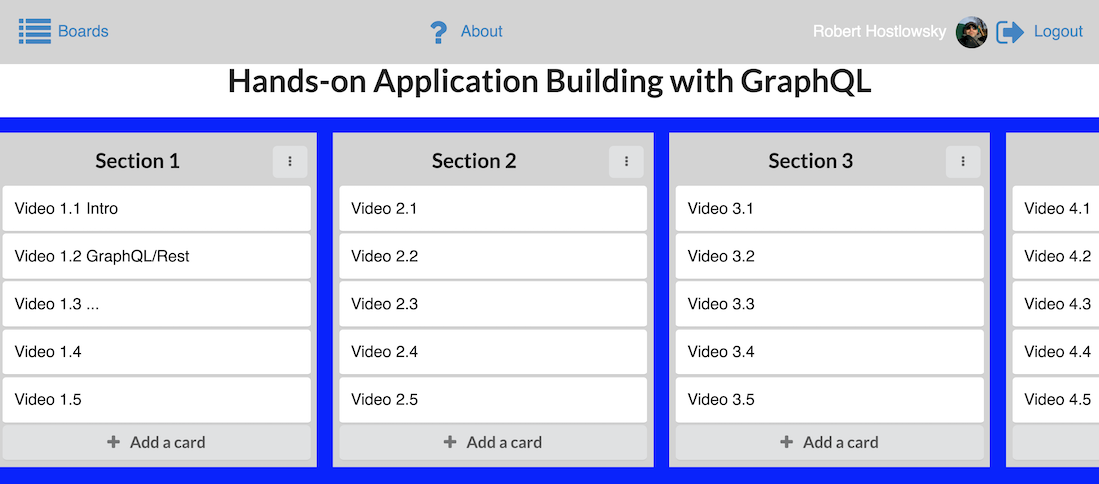The height and width of the screenshot is (484, 1099).
Task: Click the Logout arrow icon
Action: [1010, 32]
